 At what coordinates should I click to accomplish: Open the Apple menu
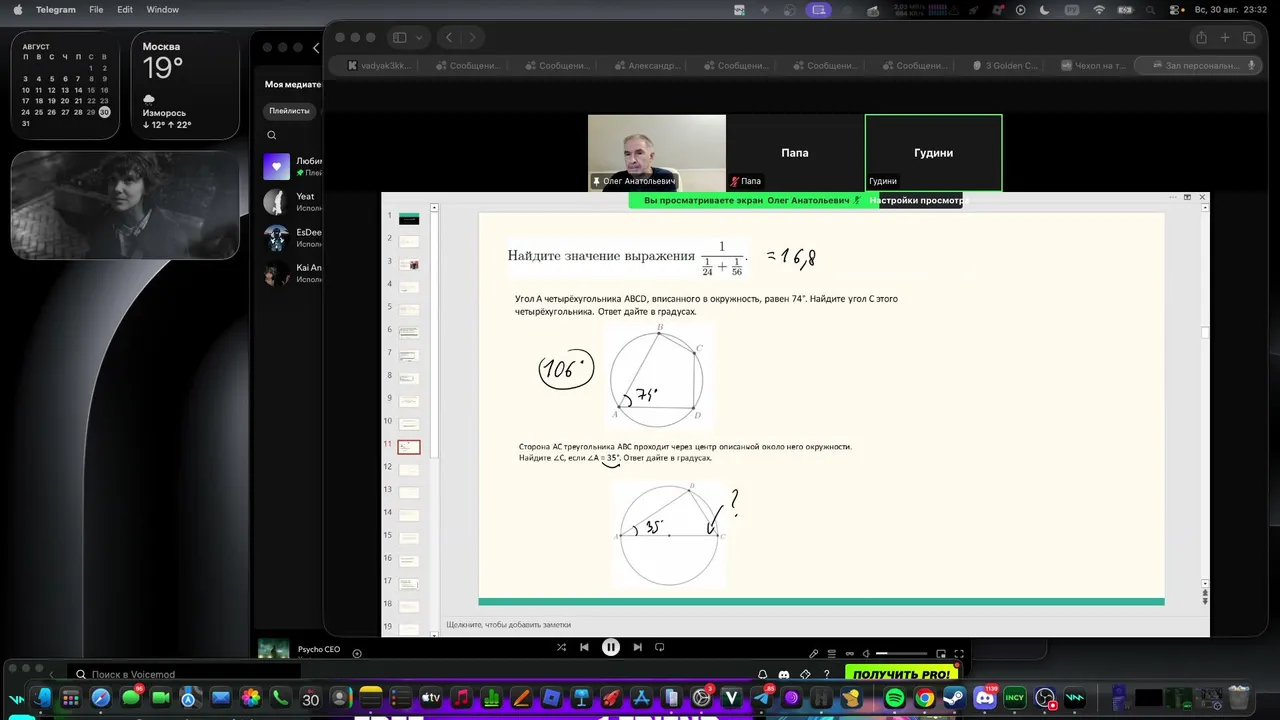pyautogui.click(x=17, y=10)
